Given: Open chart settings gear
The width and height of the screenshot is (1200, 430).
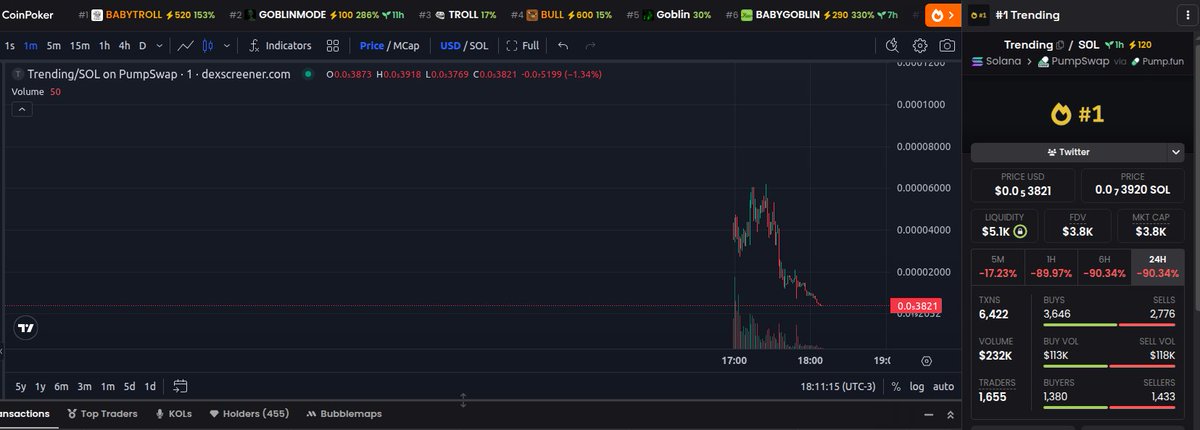Looking at the screenshot, I should click(x=920, y=45).
